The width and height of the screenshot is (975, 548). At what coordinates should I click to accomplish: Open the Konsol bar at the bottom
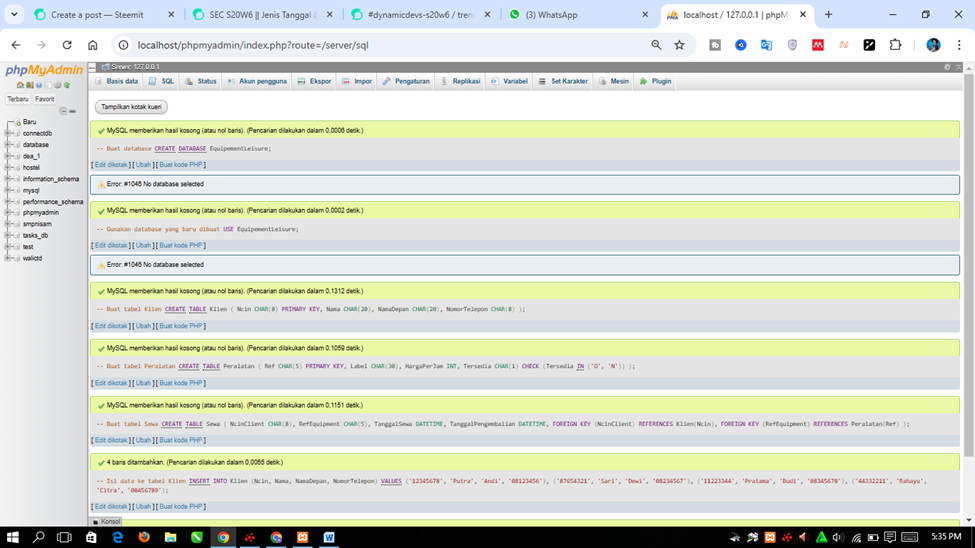[106, 521]
